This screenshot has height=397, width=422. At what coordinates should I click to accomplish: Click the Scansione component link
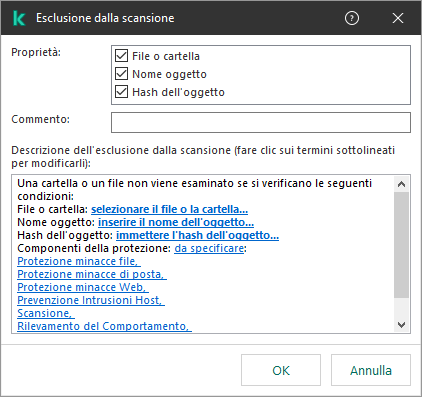[x=46, y=313]
